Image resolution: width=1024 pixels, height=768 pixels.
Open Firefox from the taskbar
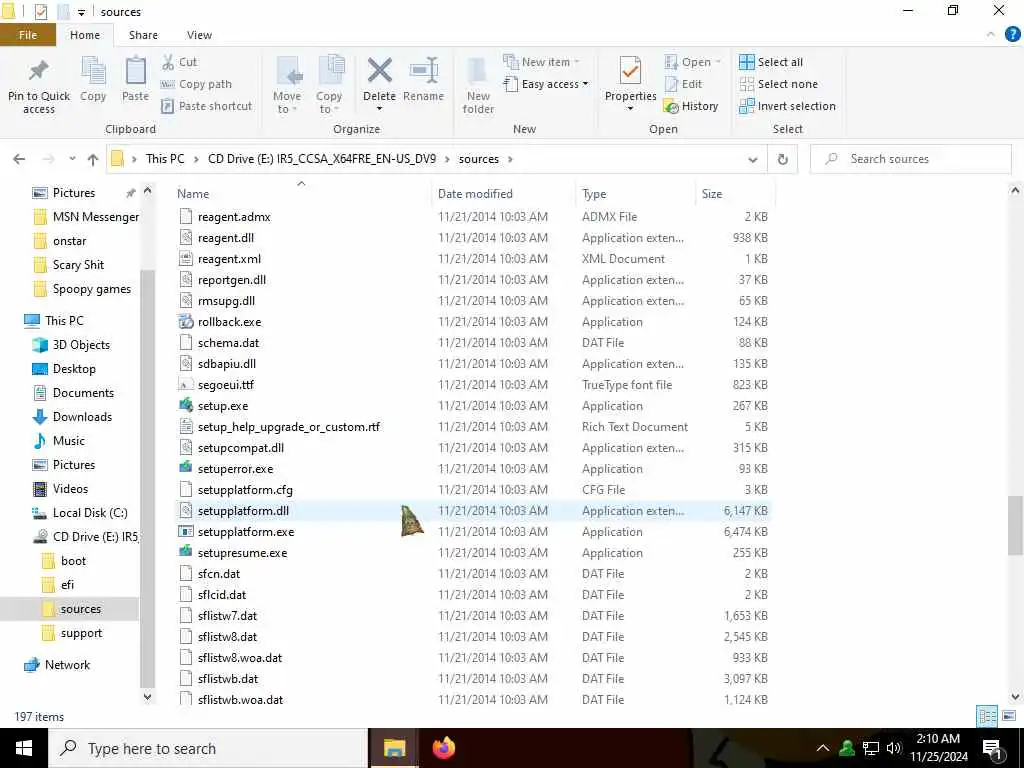[x=443, y=748]
